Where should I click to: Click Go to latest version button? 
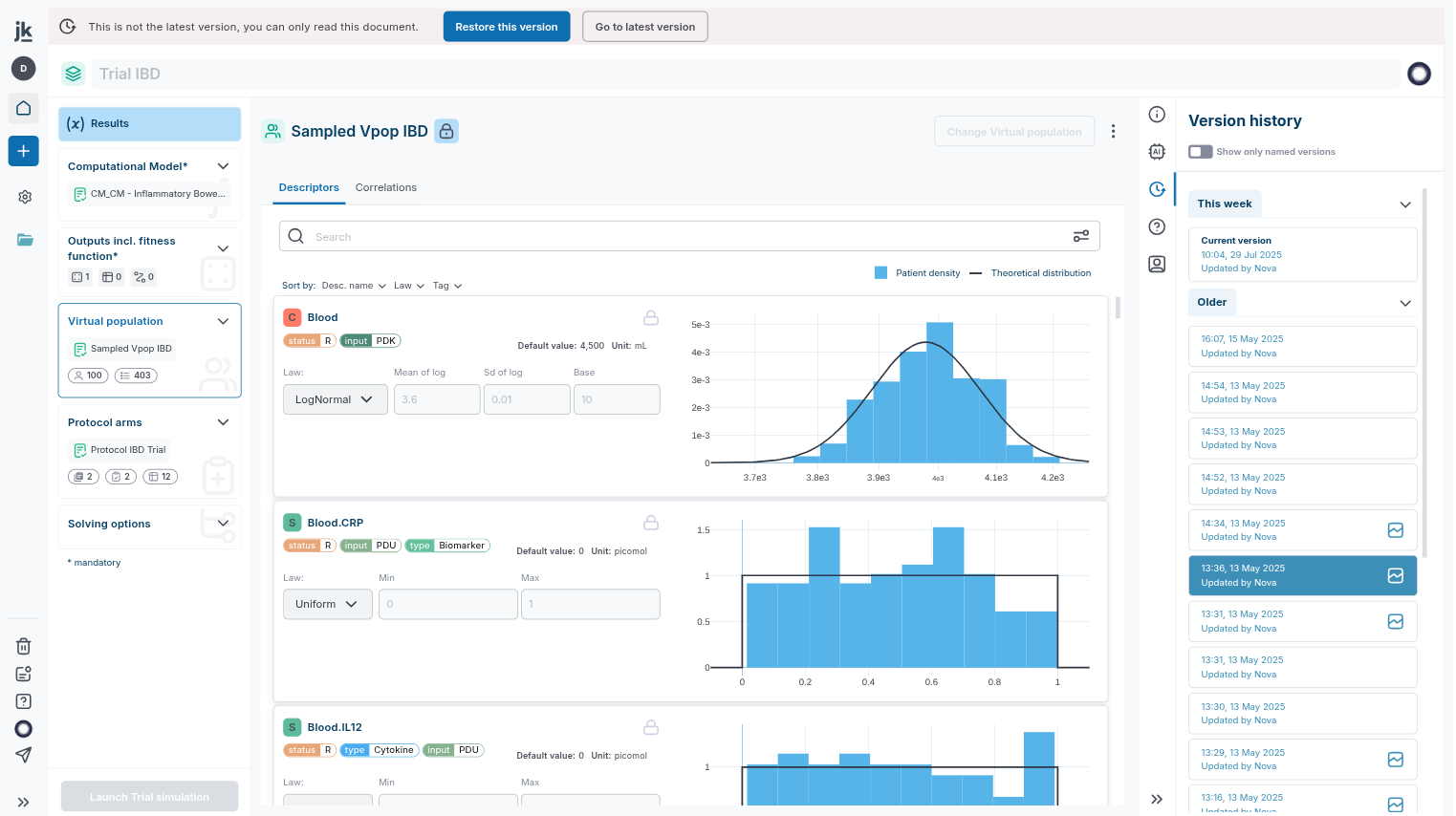coord(645,27)
